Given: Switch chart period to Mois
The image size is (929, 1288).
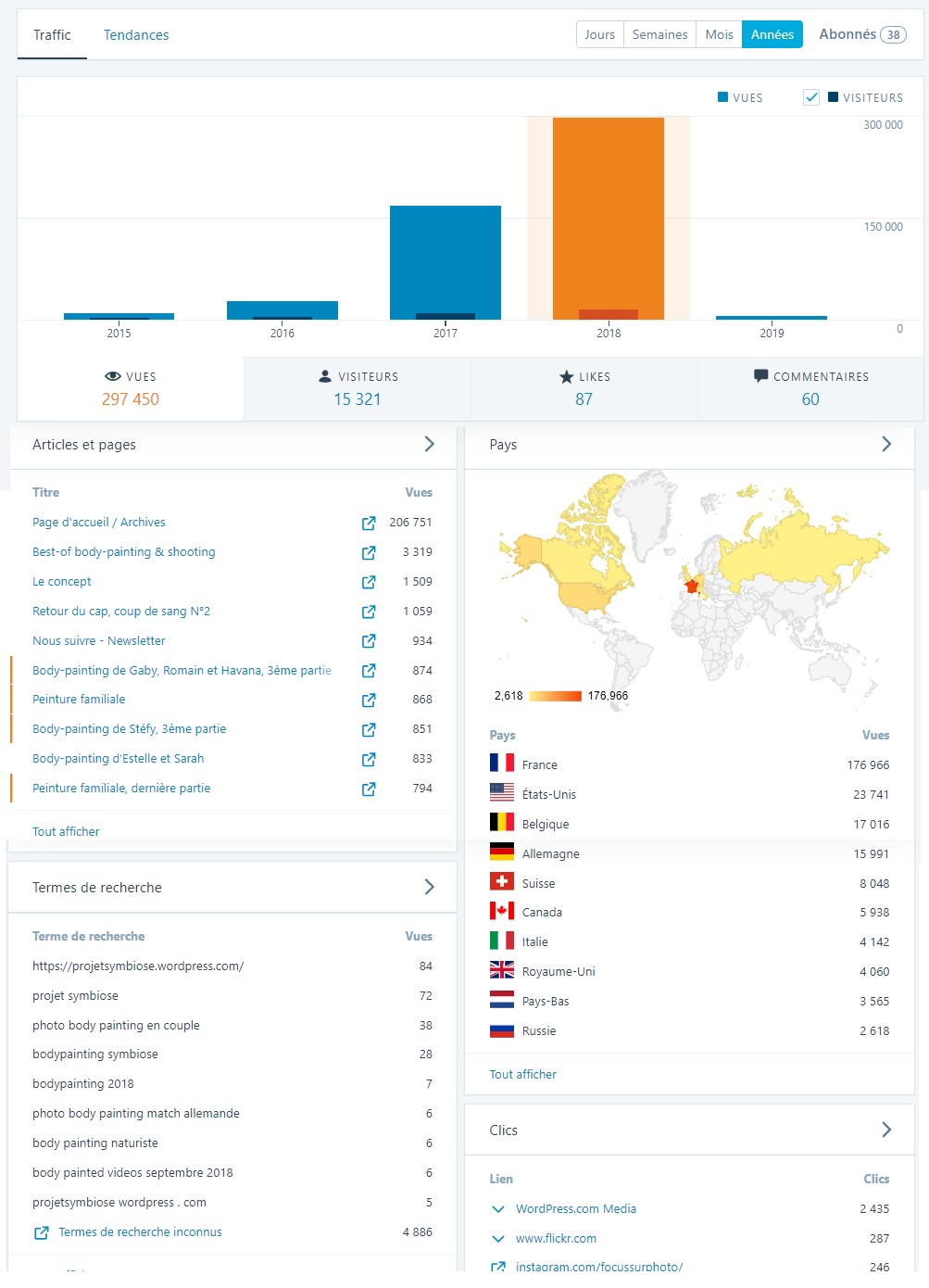Looking at the screenshot, I should (x=719, y=34).
